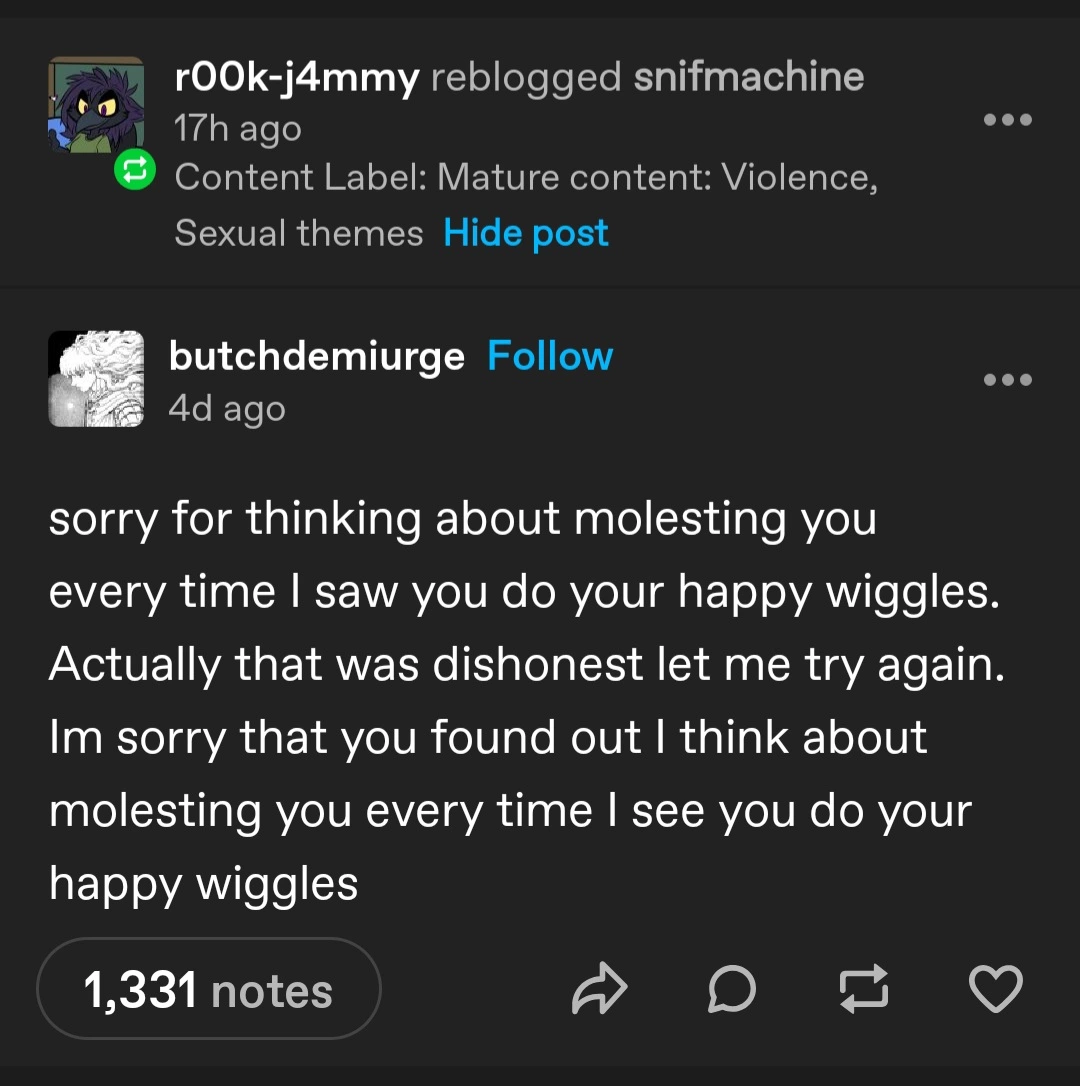Open the r00k-j4mmy username link
Image resolution: width=1080 pixels, height=1086 pixels.
tap(297, 77)
